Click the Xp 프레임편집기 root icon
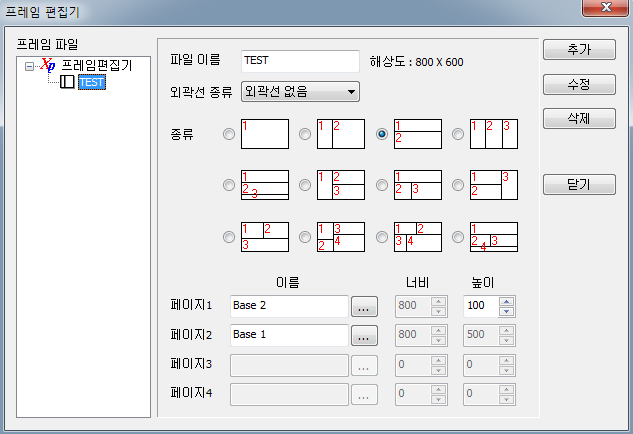This screenshot has width=633, height=434. [48, 65]
